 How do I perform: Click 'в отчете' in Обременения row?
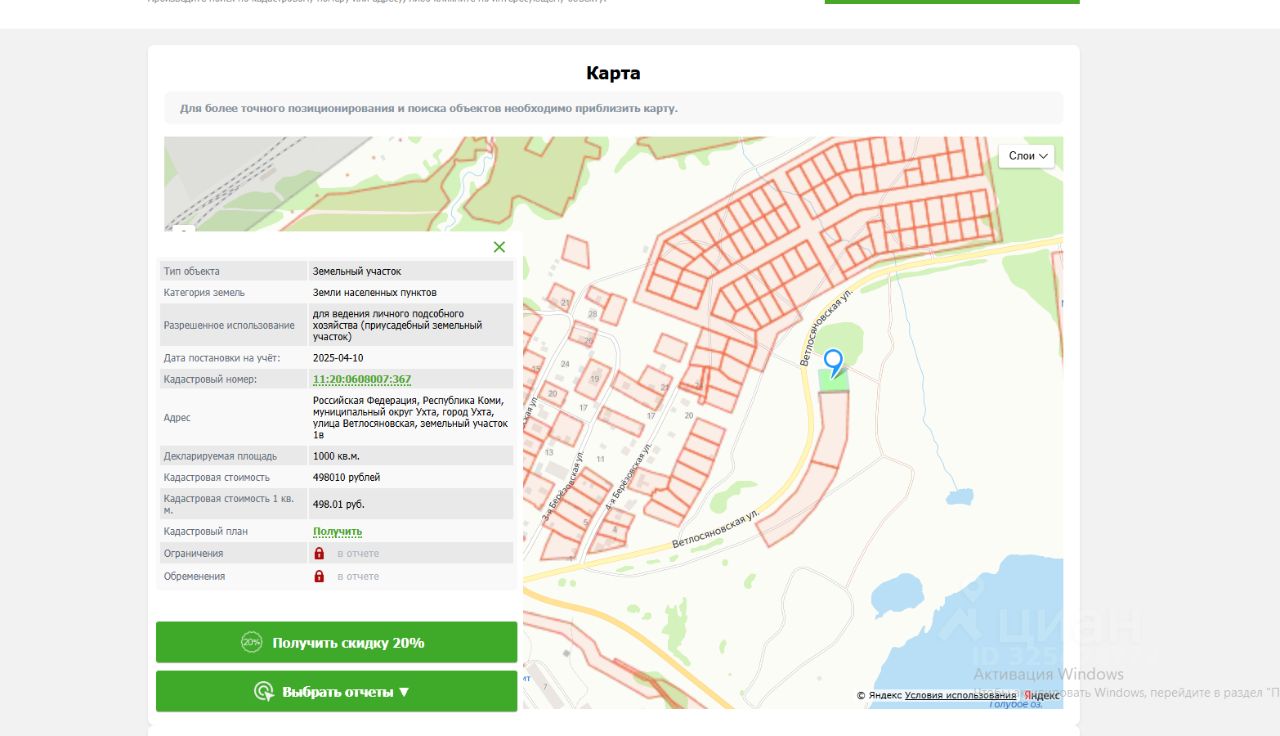(x=358, y=576)
